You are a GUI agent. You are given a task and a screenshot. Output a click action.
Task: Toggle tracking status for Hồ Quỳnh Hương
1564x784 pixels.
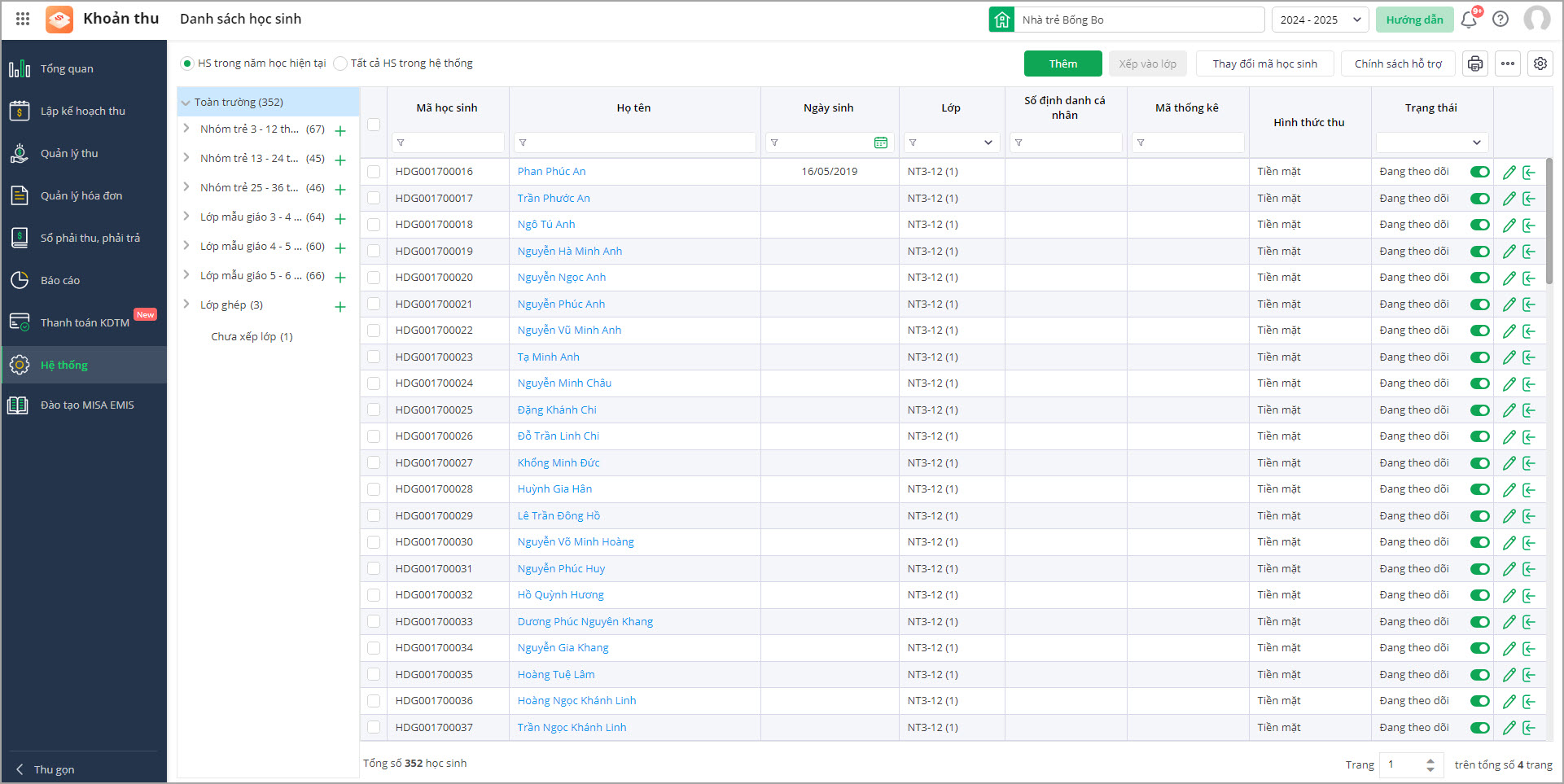[x=1480, y=595]
